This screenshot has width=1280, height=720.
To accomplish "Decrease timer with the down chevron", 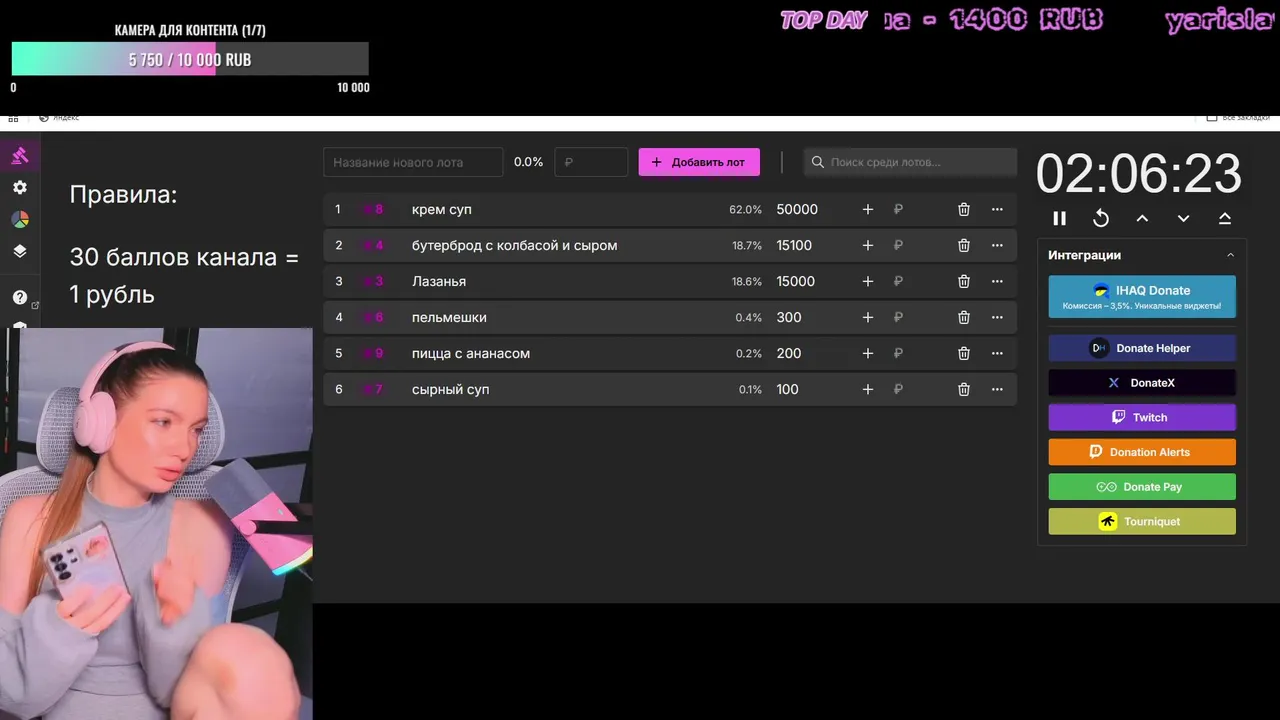I will (1183, 218).
